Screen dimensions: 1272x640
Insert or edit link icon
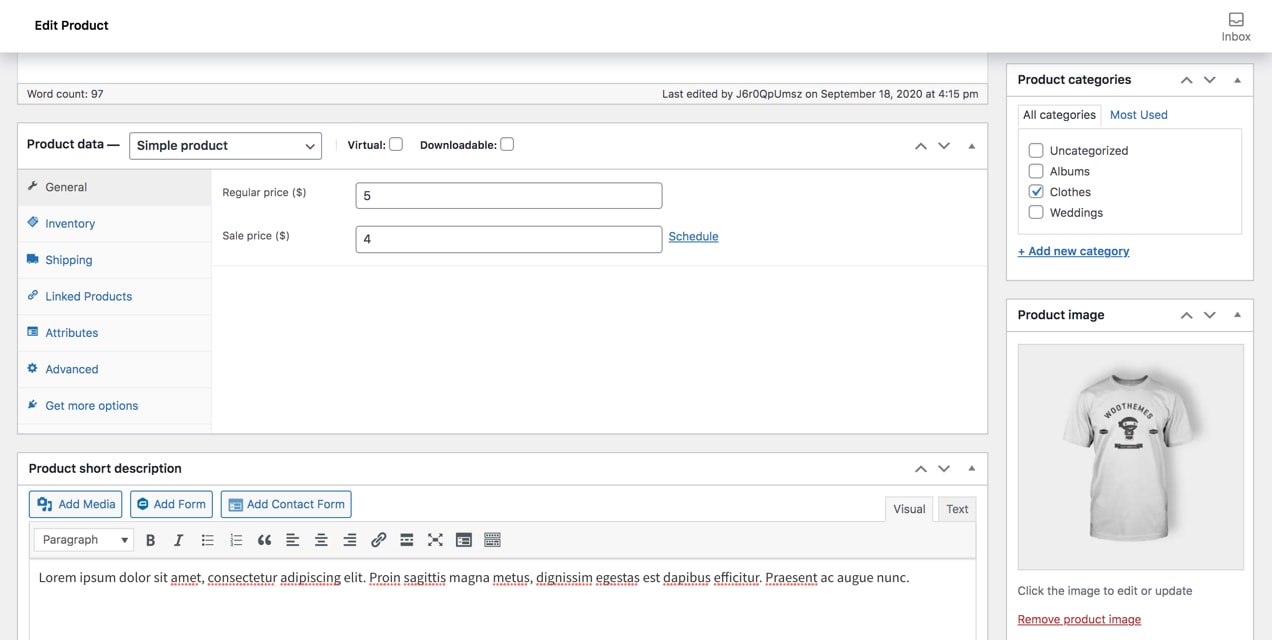pos(378,540)
